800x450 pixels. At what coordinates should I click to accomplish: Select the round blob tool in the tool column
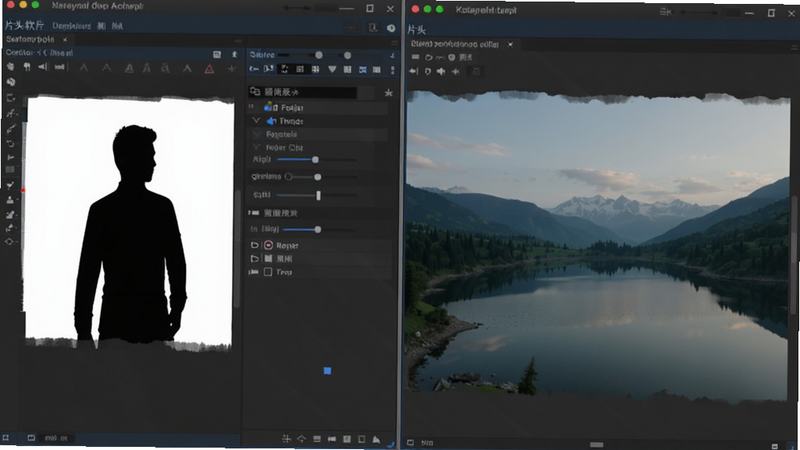pos(11,82)
